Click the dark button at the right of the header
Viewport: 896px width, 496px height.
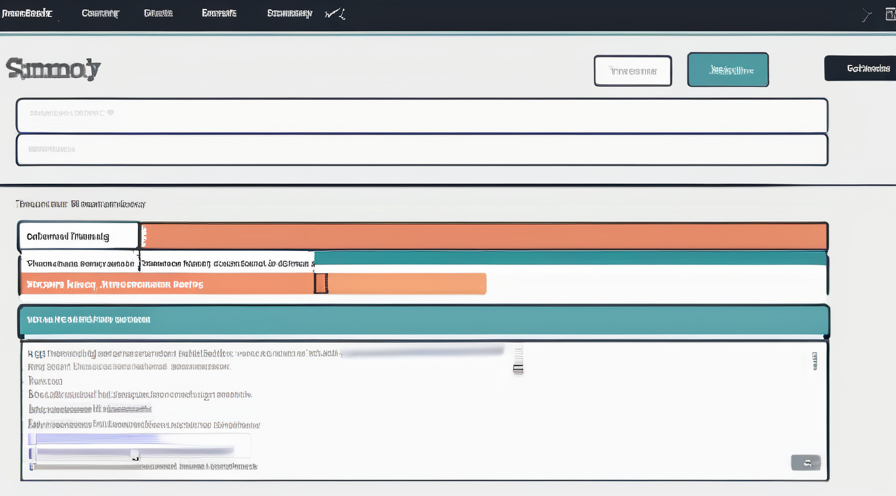pyautogui.click(x=859, y=68)
